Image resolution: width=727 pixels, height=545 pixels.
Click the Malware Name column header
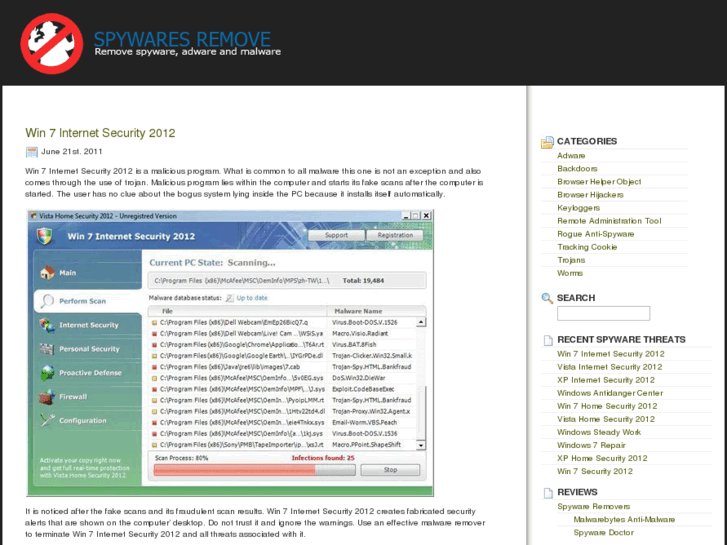[x=358, y=311]
